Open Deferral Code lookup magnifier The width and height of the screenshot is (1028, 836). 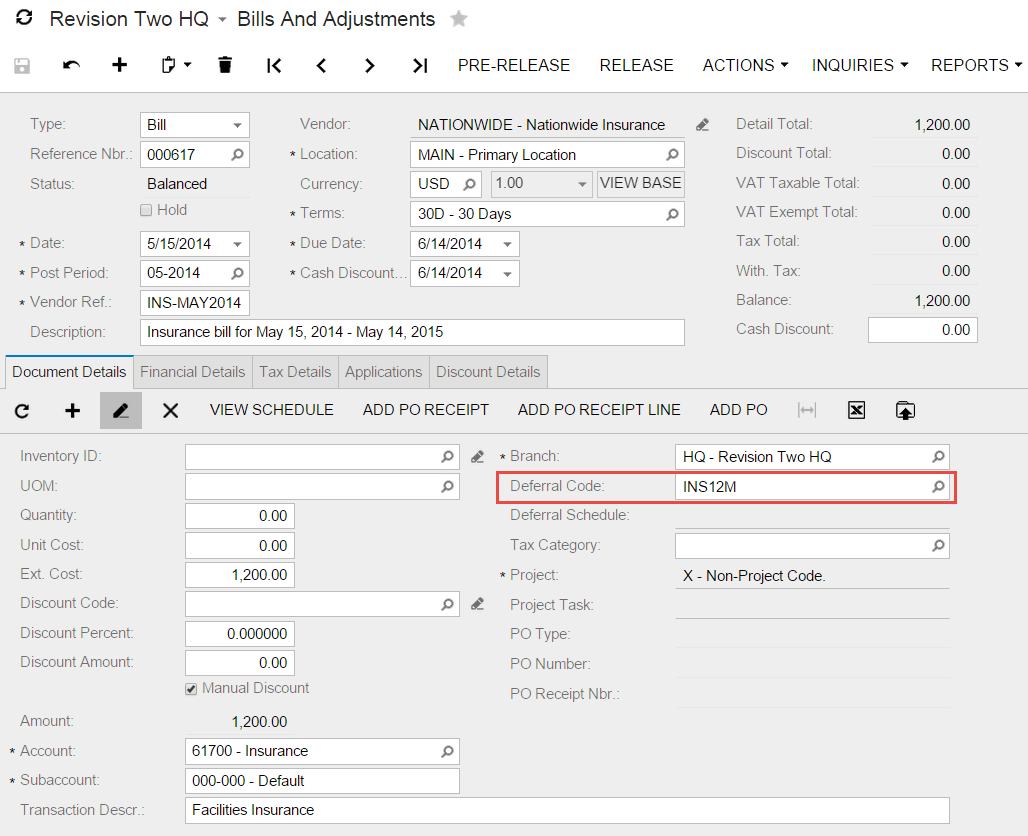tap(938, 487)
